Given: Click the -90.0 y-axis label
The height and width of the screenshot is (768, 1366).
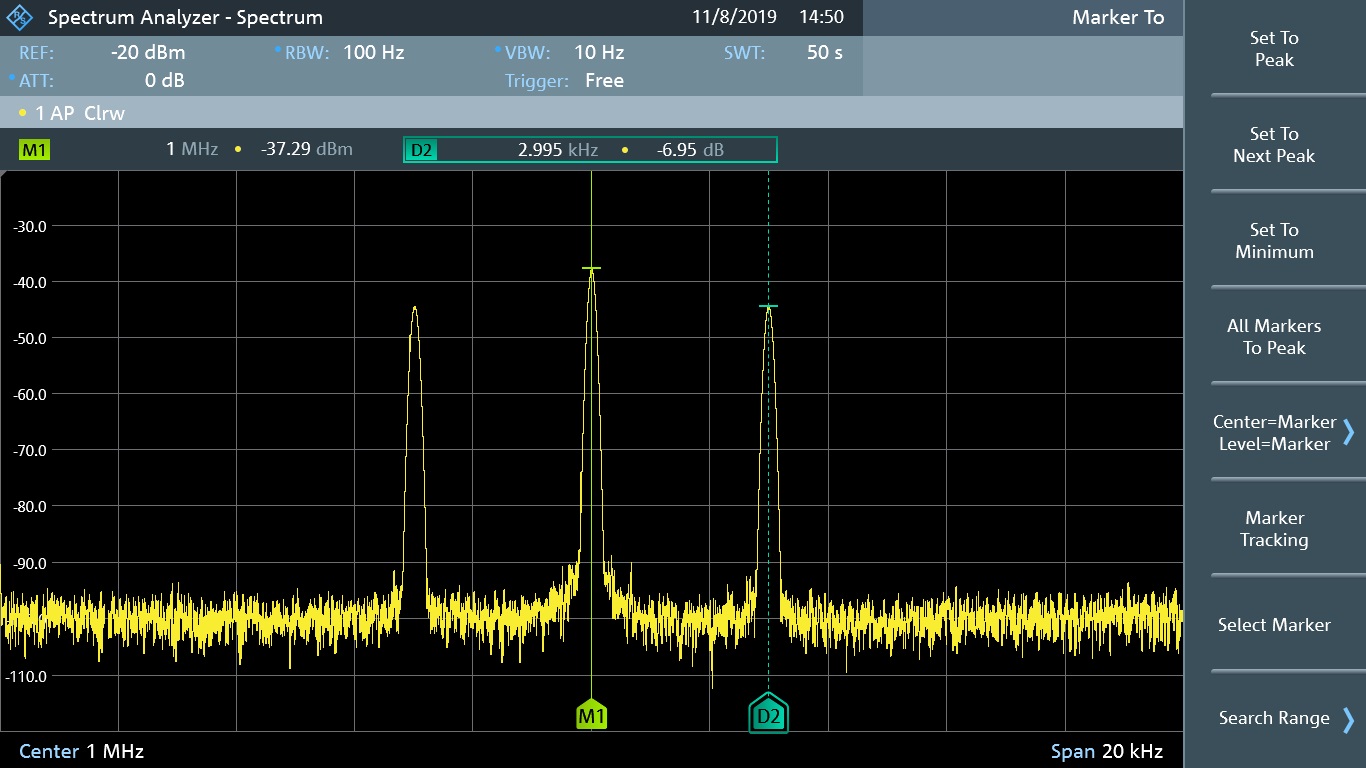Looking at the screenshot, I should coord(30,563).
